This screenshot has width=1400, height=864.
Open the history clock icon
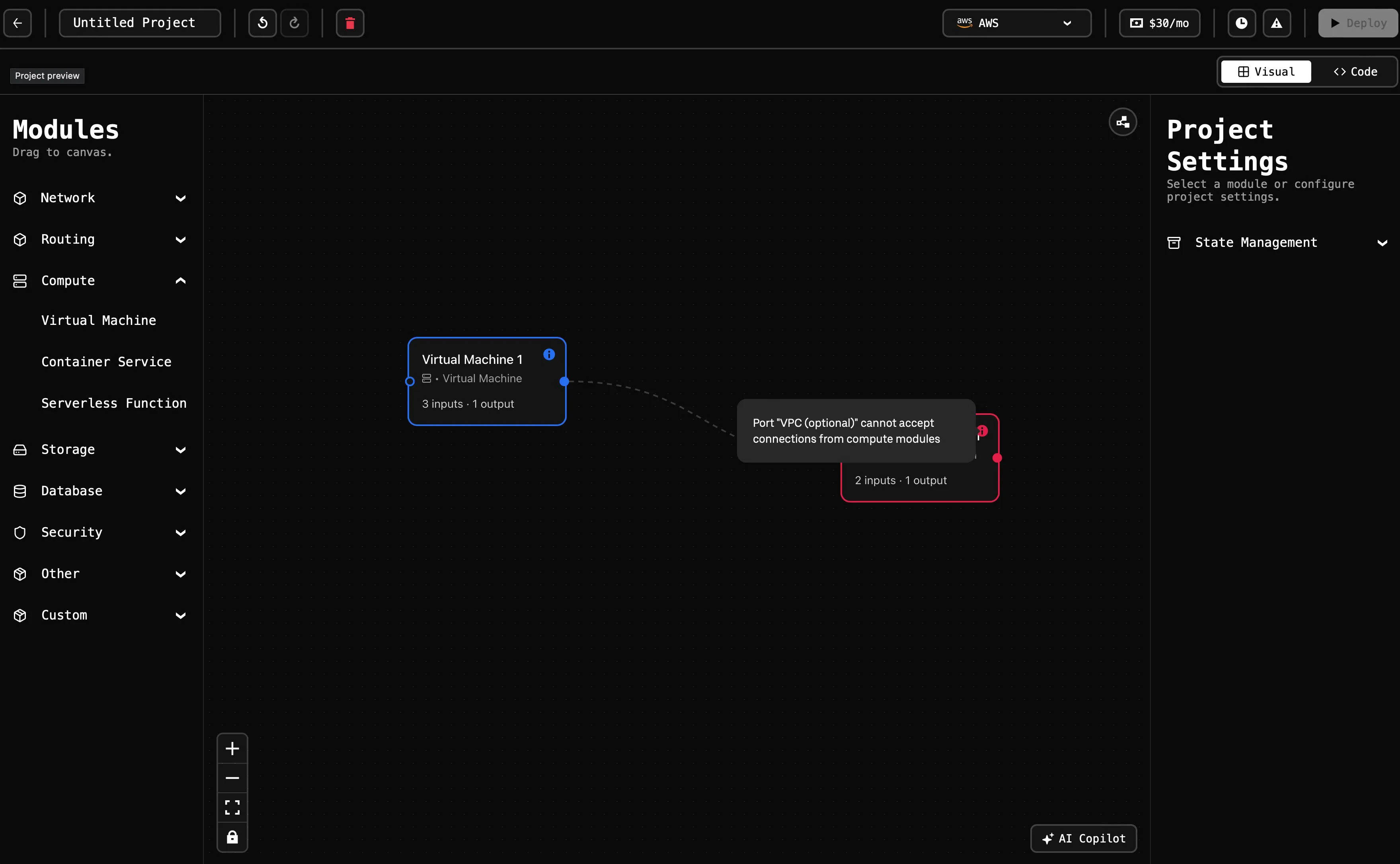click(x=1241, y=23)
